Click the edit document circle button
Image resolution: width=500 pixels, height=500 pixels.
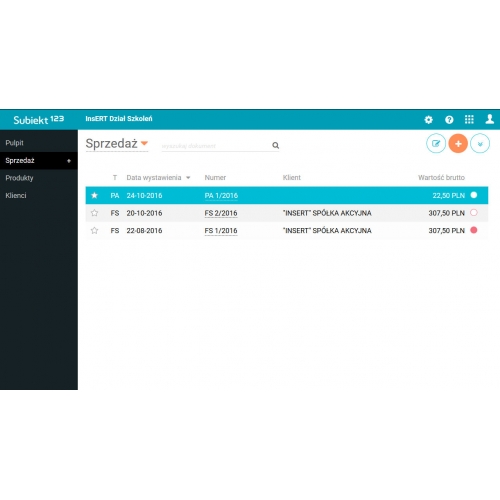point(436,143)
